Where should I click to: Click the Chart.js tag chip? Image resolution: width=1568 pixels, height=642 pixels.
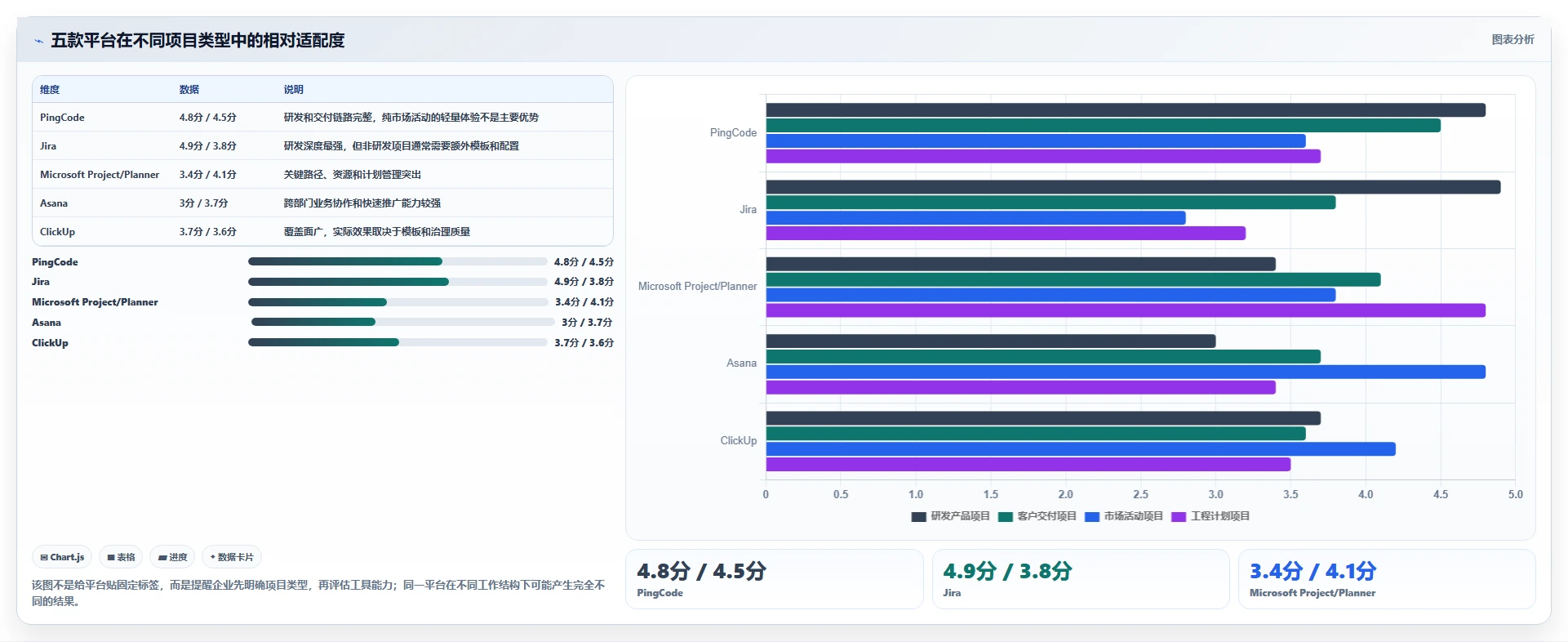click(62, 557)
